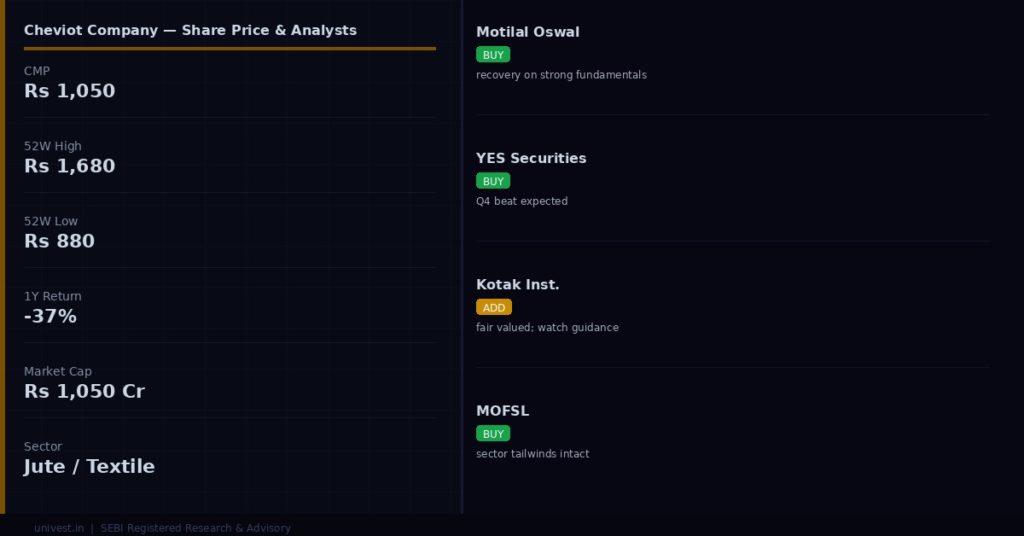Select the Market Cap label

(x=58, y=371)
